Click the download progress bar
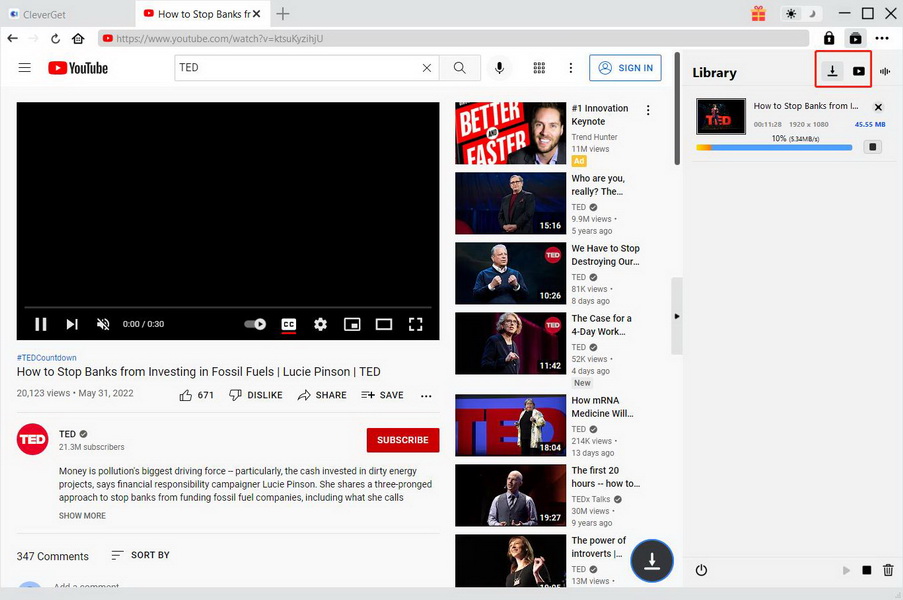Screen dimensions: 903x600 [x=774, y=148]
